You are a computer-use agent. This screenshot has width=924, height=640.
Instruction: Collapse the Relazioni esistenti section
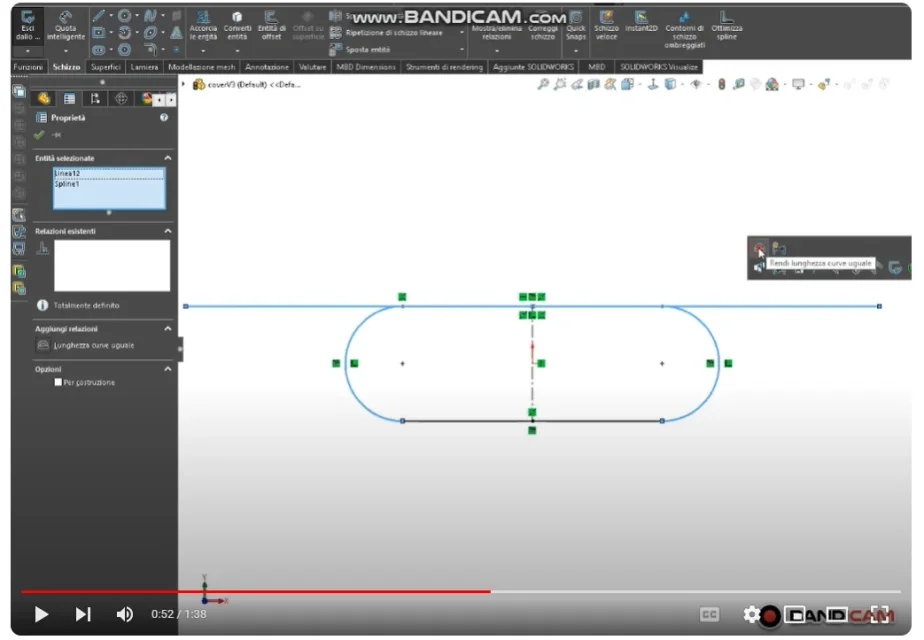[167, 231]
